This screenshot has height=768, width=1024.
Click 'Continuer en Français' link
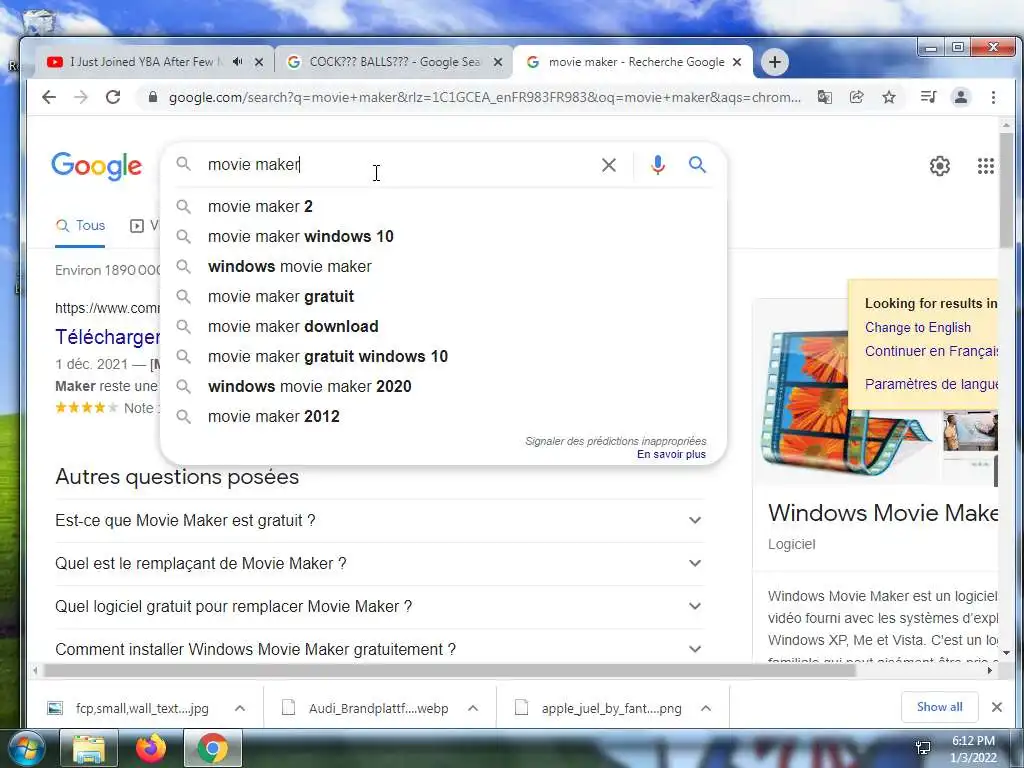point(931,351)
